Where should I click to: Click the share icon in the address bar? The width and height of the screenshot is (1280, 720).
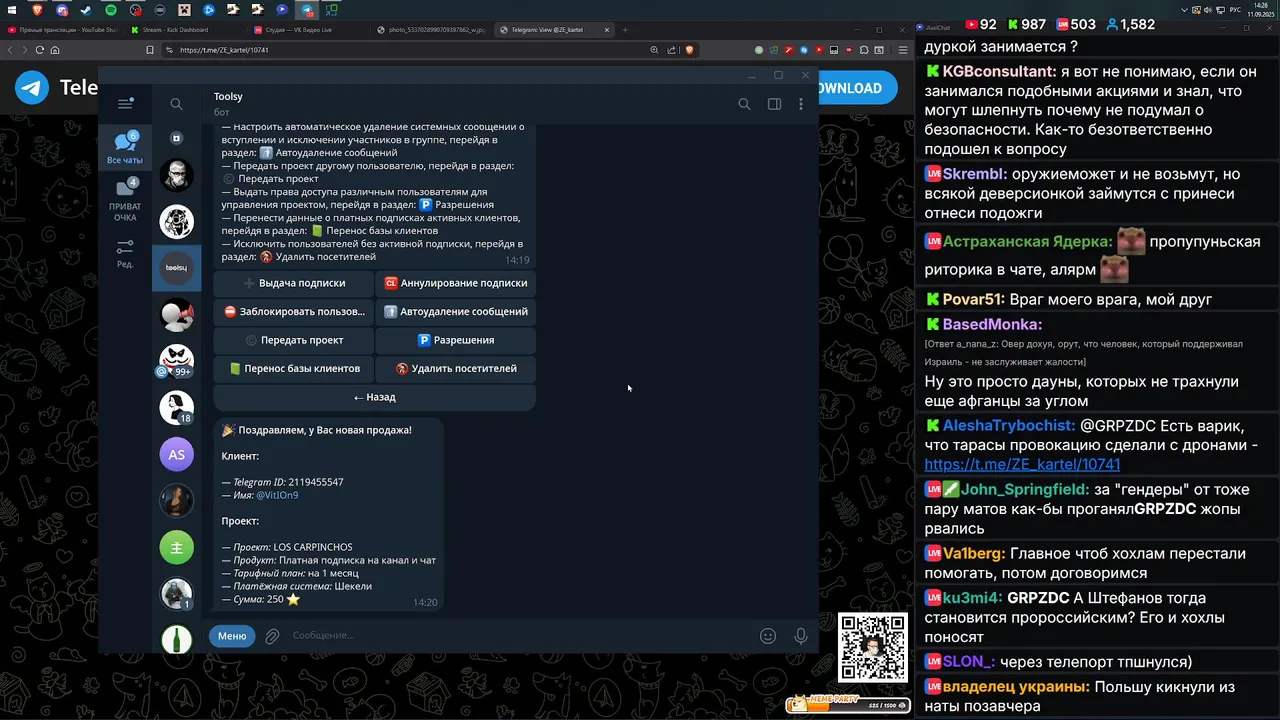[x=670, y=50]
